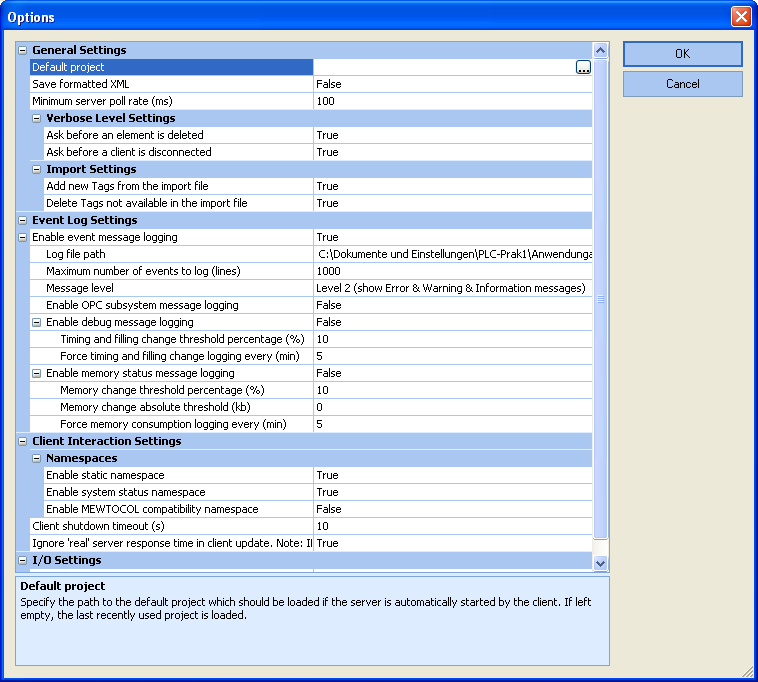
Task: Click the C:\Dokumente und Einstellungen log path value
Action: coord(454,254)
